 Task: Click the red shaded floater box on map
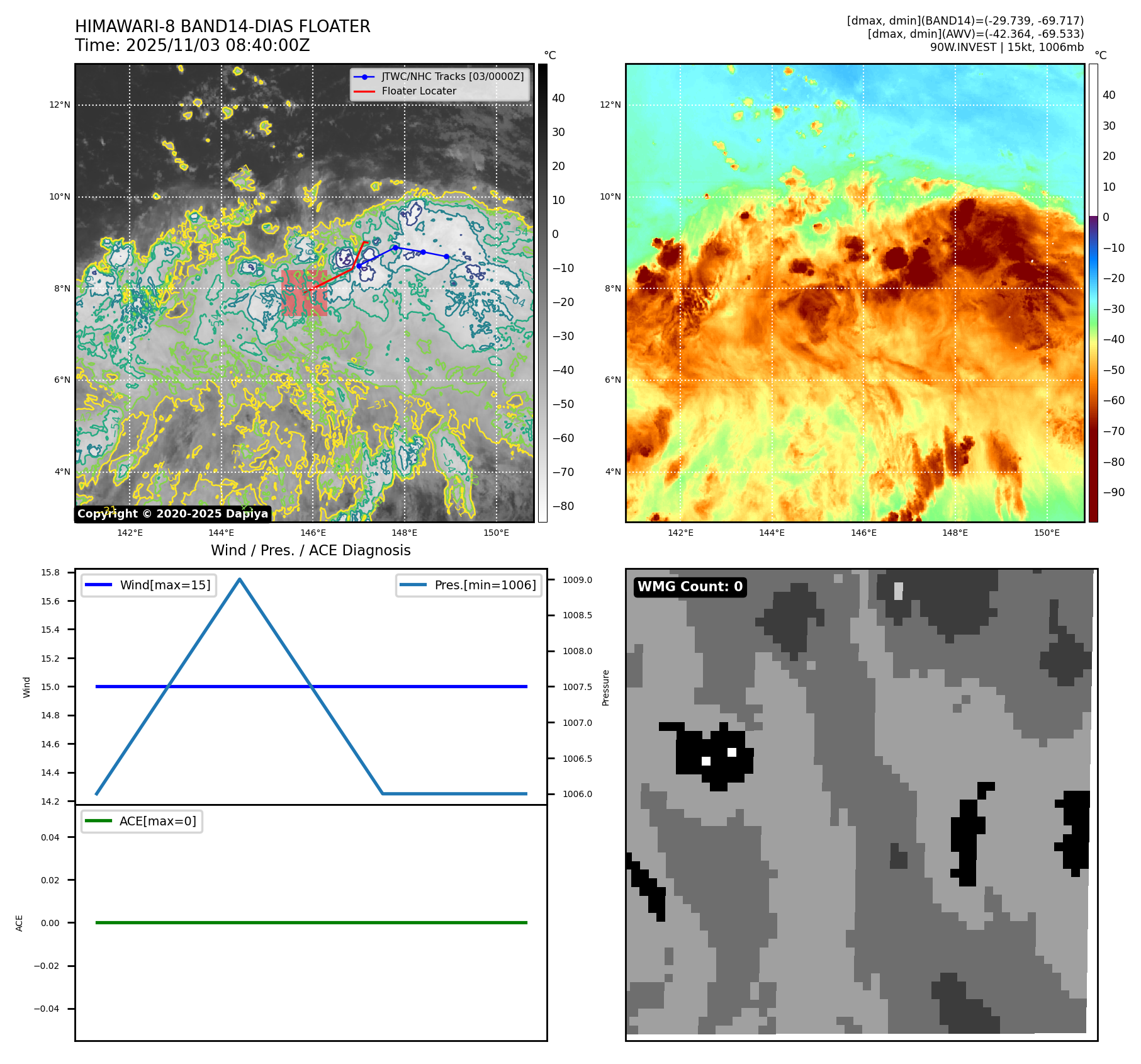click(304, 293)
